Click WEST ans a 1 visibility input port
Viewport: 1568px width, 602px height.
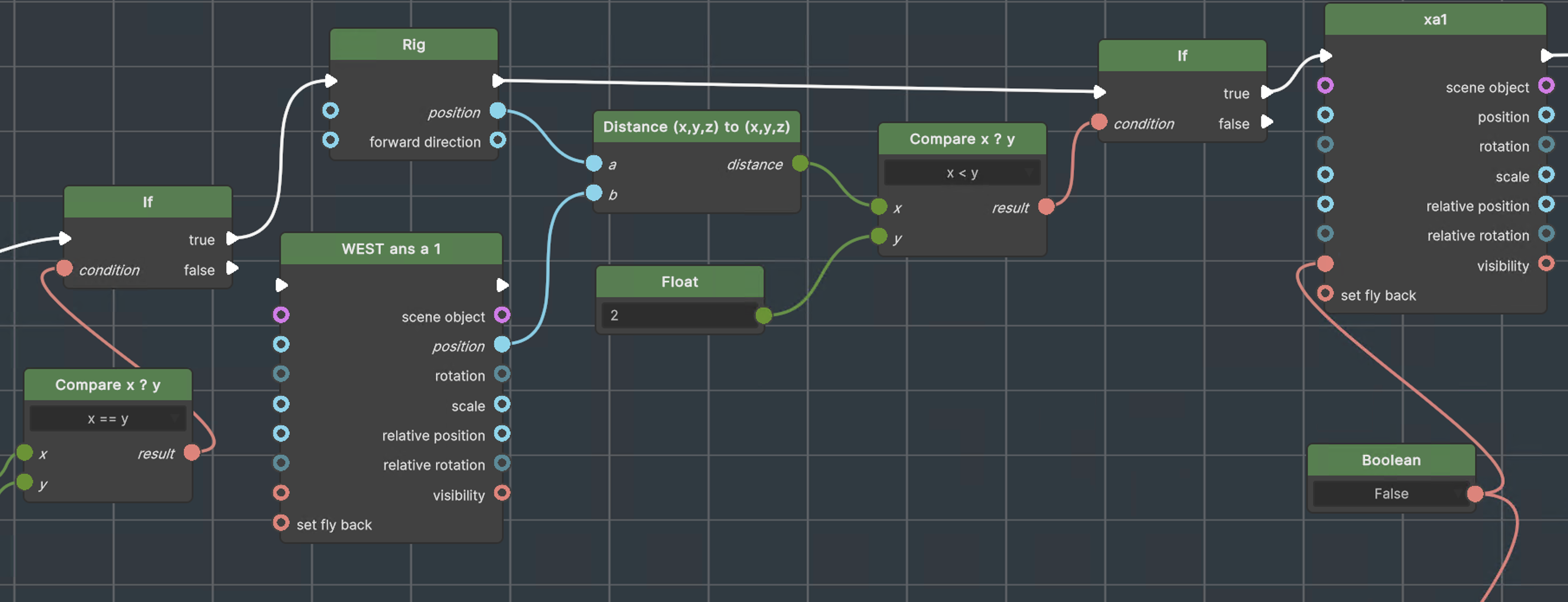pos(280,492)
